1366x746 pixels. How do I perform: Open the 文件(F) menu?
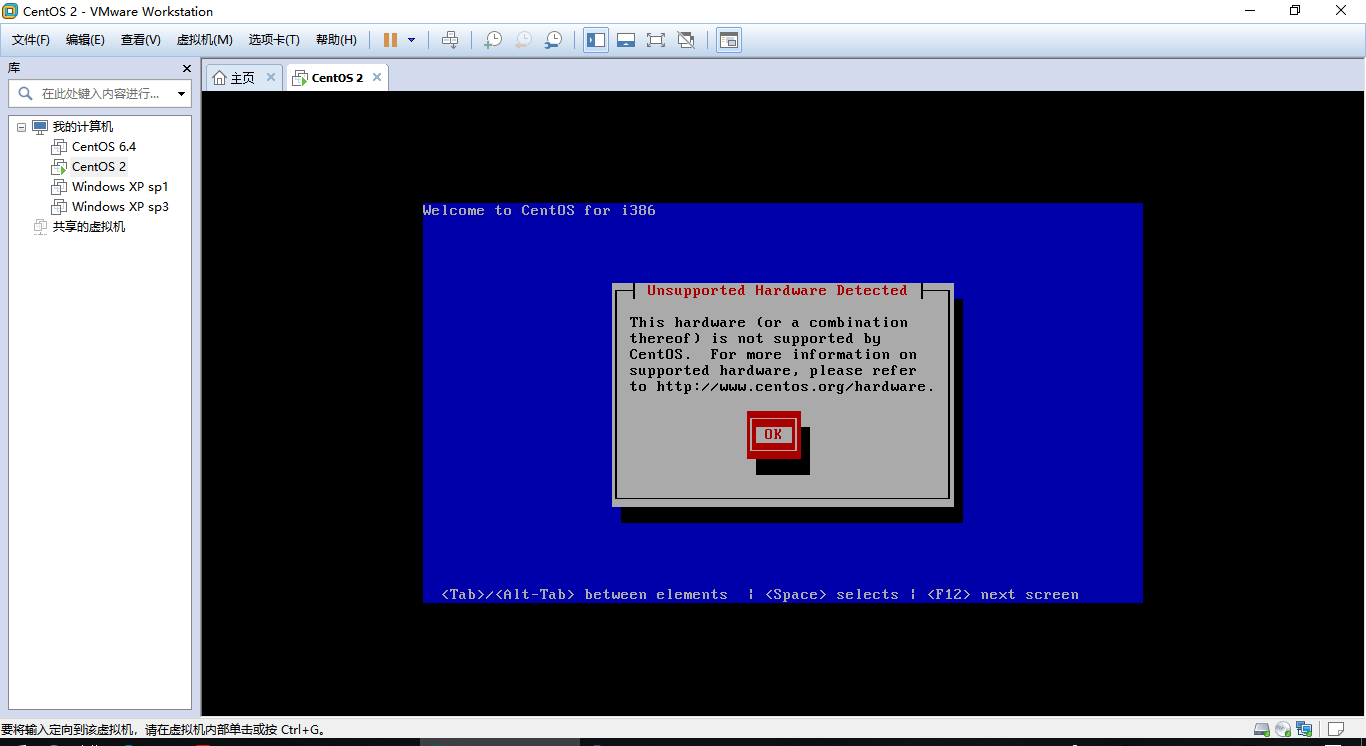coord(31,40)
